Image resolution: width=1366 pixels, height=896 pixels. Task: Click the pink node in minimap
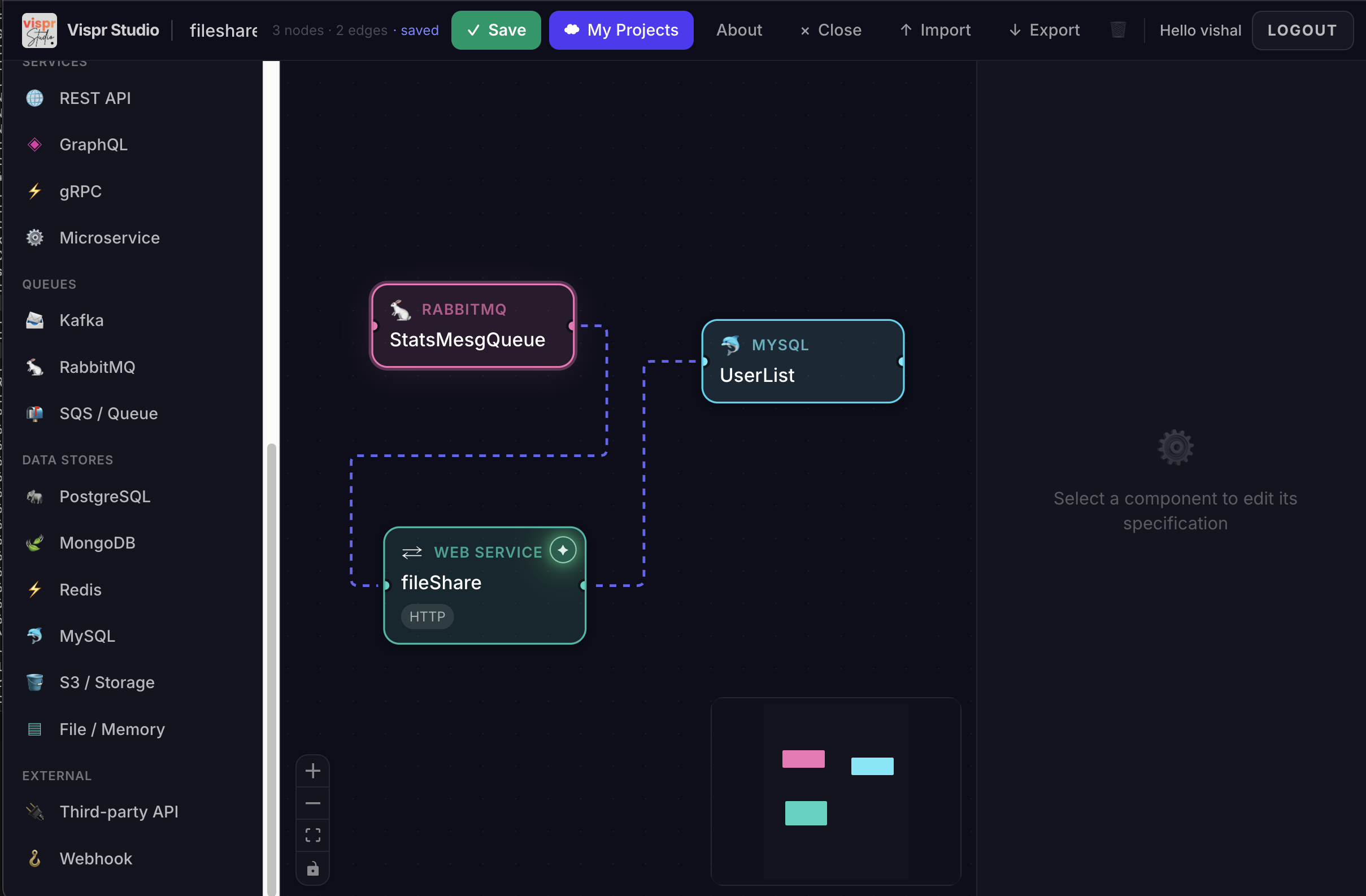pos(803,759)
